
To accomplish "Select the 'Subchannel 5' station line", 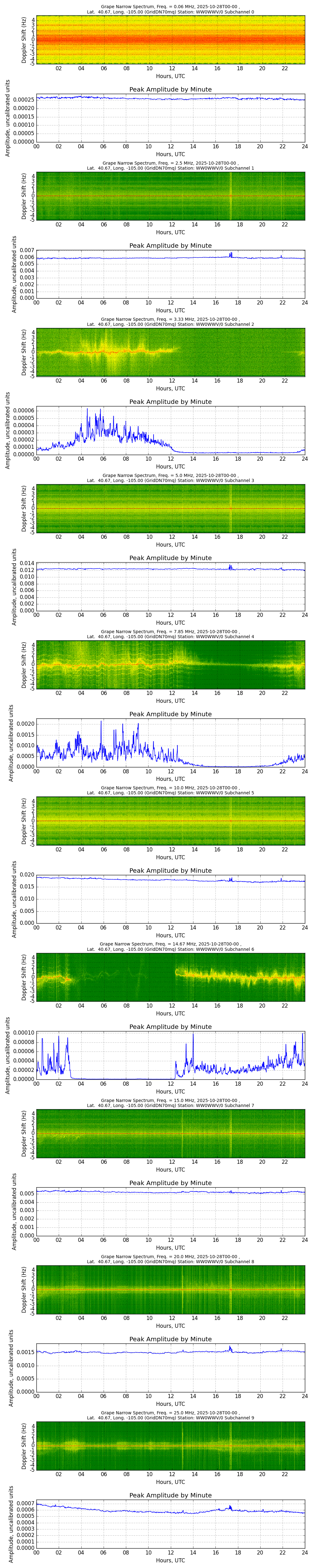I will click(x=170, y=793).
